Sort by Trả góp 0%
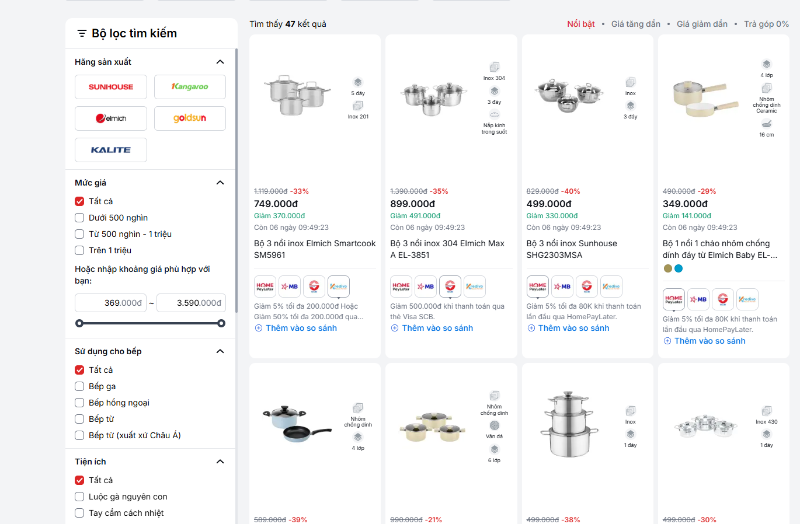Screen dimensions: 800x524 click(766, 24)
